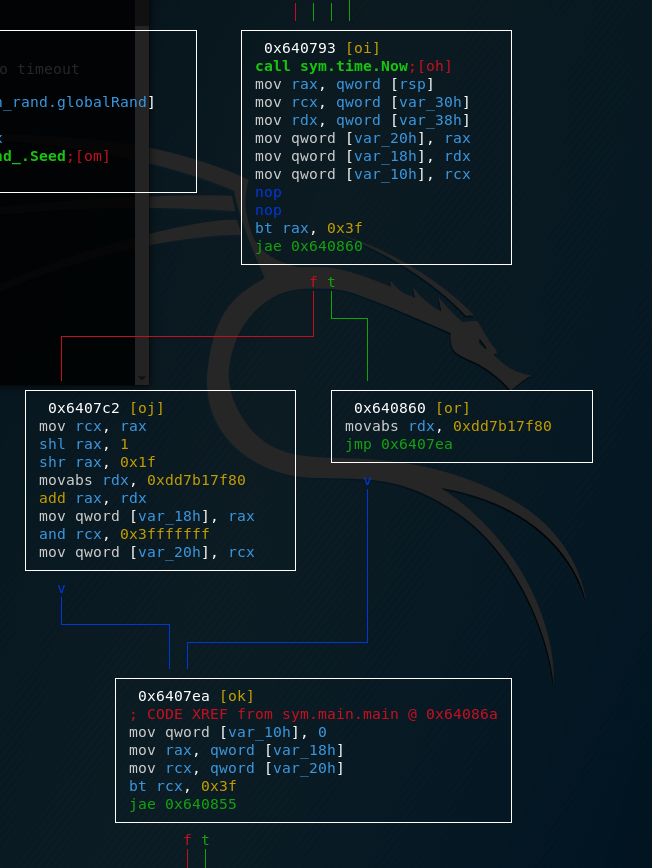Select the and rcx, 0x3fffffff instruction
652x868 pixels.
tap(124, 534)
